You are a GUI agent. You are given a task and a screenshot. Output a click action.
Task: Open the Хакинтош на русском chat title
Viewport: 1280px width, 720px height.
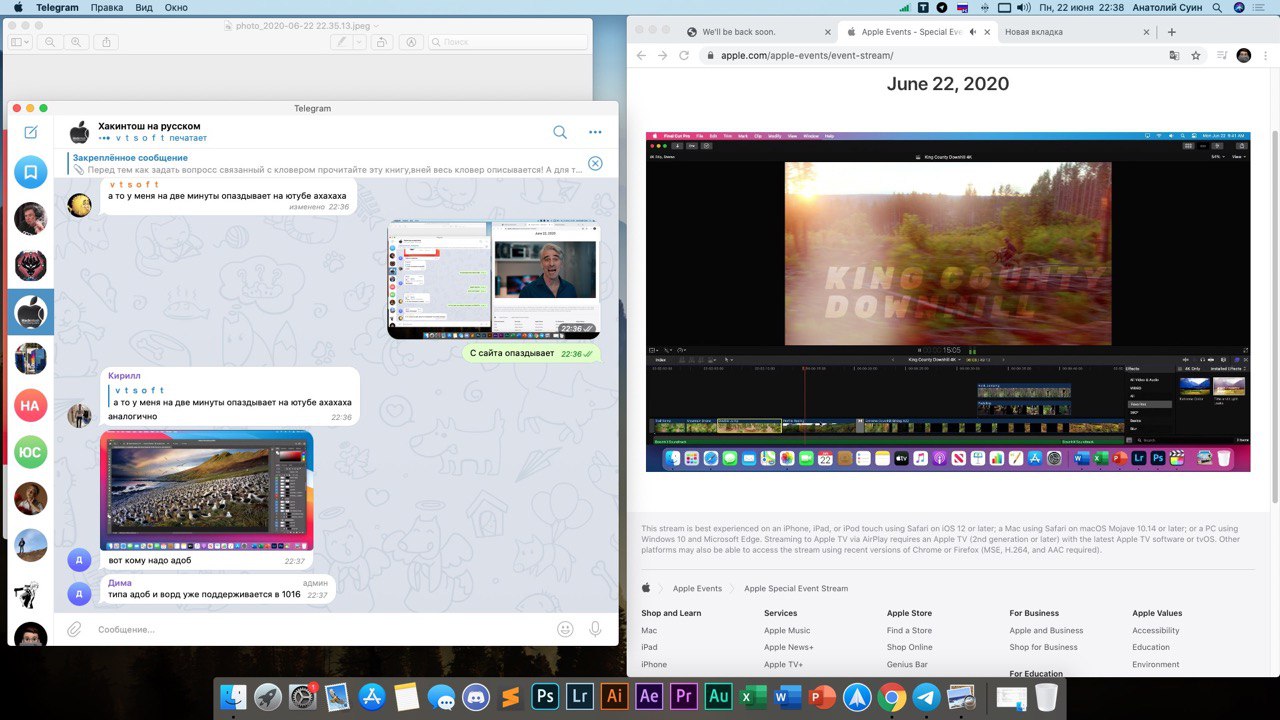click(x=149, y=126)
